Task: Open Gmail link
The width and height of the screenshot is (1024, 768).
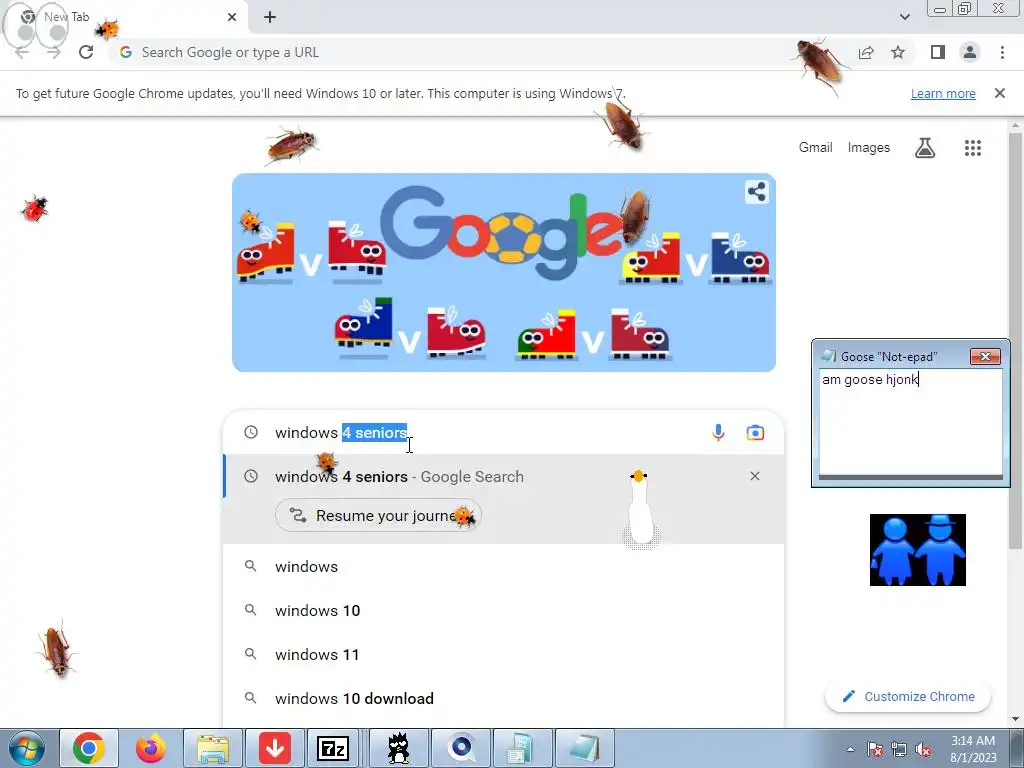Action: pos(815,148)
